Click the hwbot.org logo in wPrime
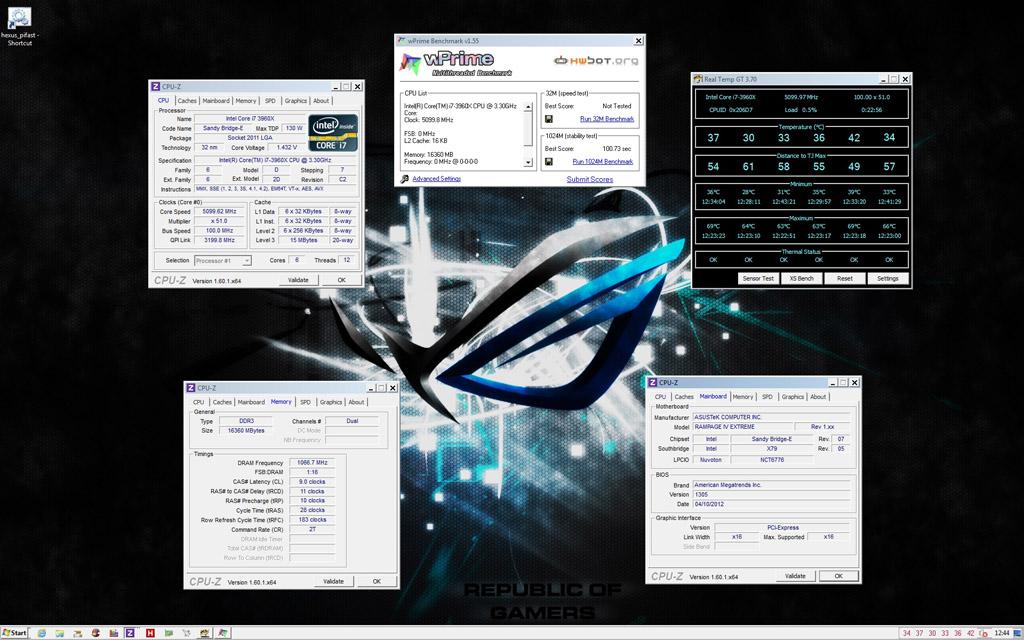 click(596, 61)
